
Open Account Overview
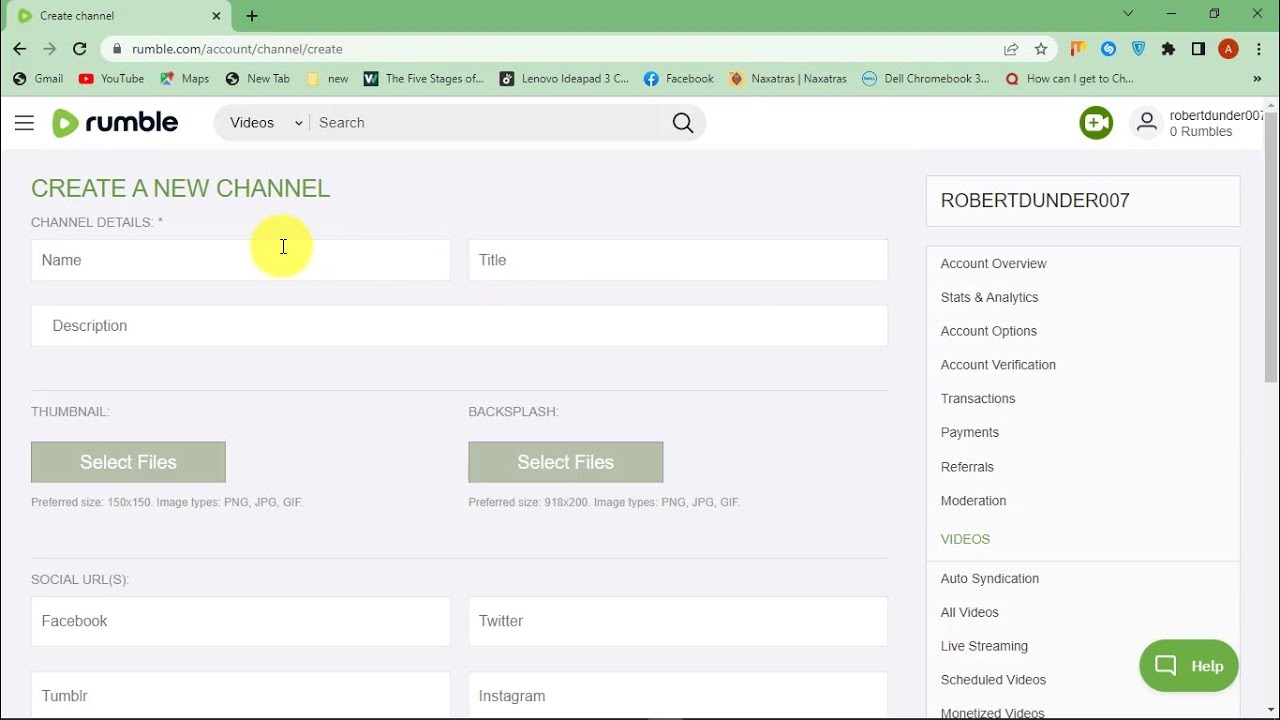(x=994, y=264)
